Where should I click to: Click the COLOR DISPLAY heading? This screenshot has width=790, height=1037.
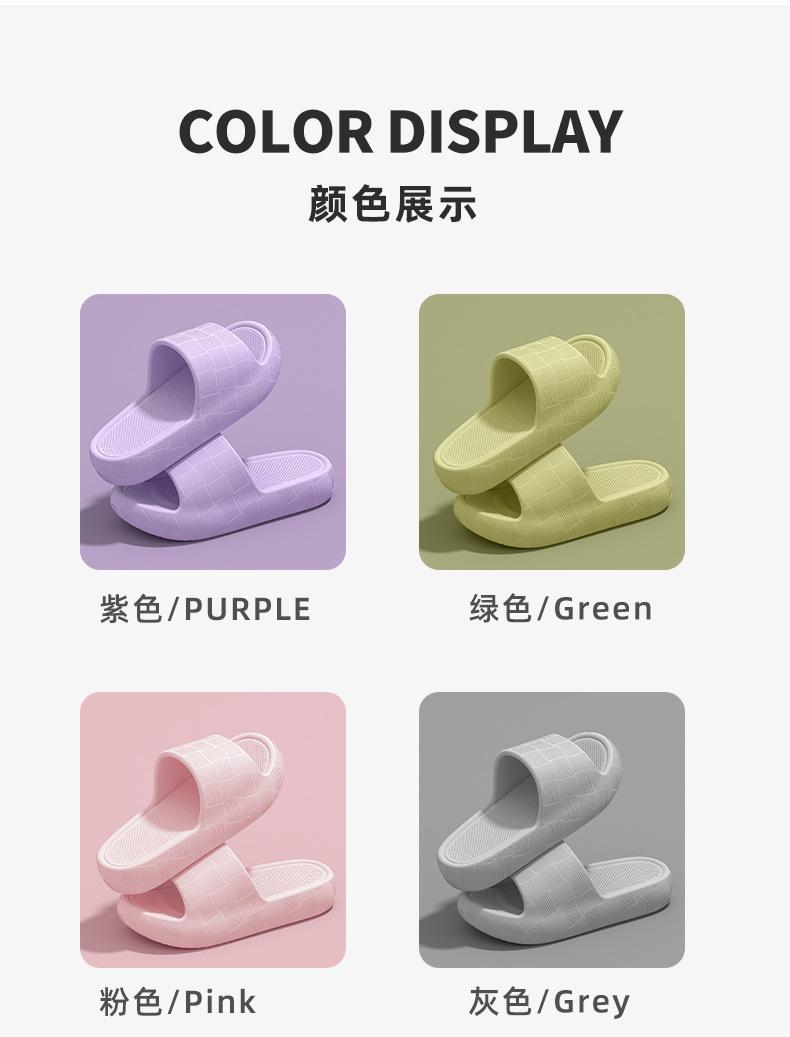tap(400, 131)
